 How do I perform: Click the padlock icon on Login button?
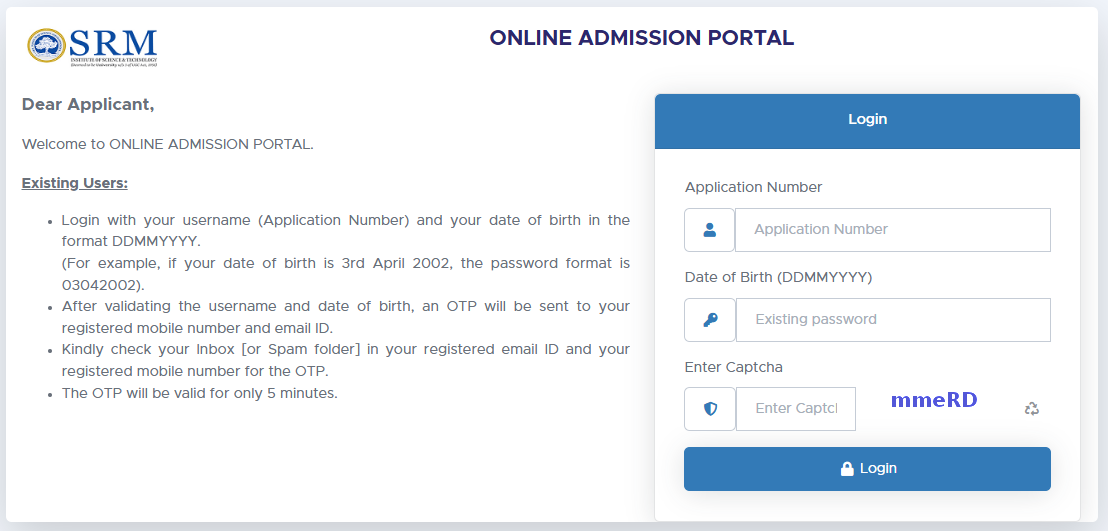[x=847, y=468]
